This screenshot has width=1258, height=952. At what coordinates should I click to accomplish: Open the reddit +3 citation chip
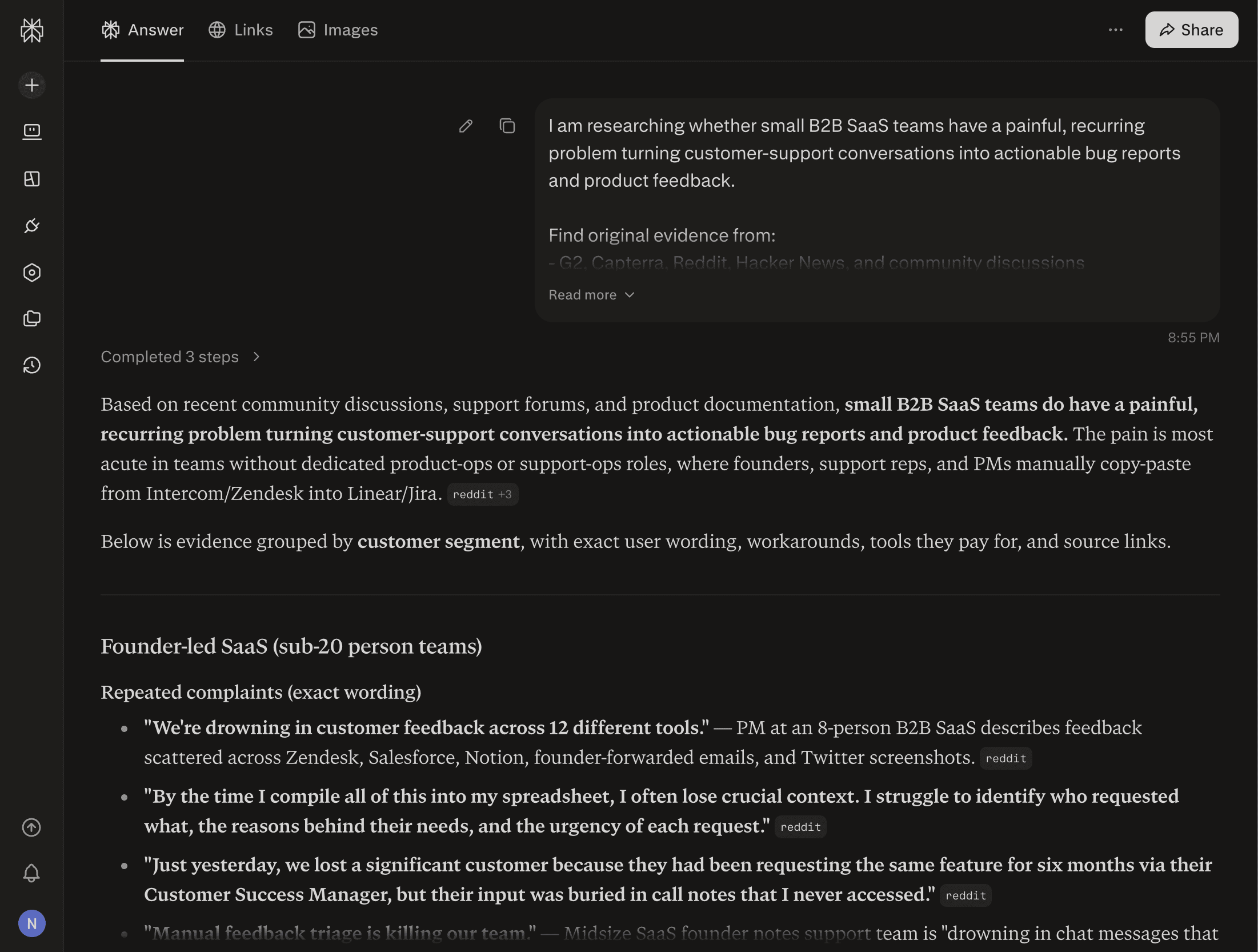(482, 494)
